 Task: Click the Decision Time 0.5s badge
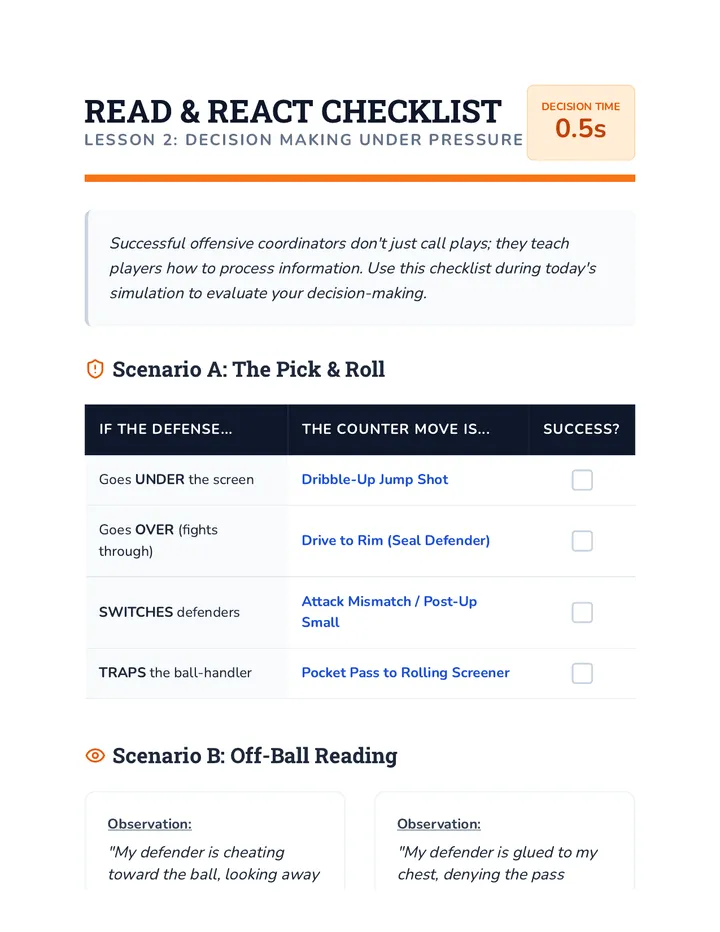click(581, 122)
